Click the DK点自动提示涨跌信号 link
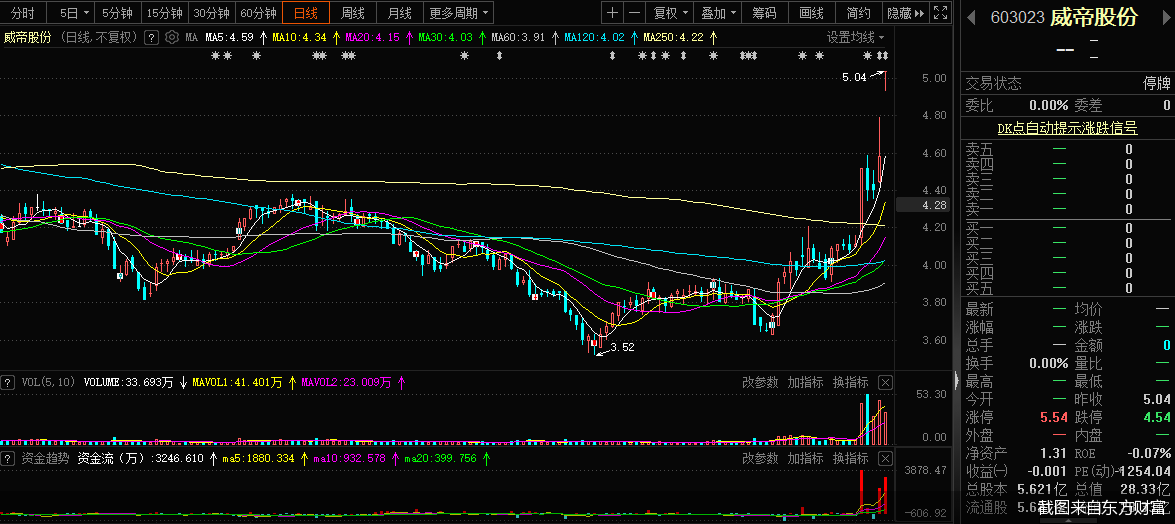Screen dimensions: 1175x524 (x=1067, y=128)
